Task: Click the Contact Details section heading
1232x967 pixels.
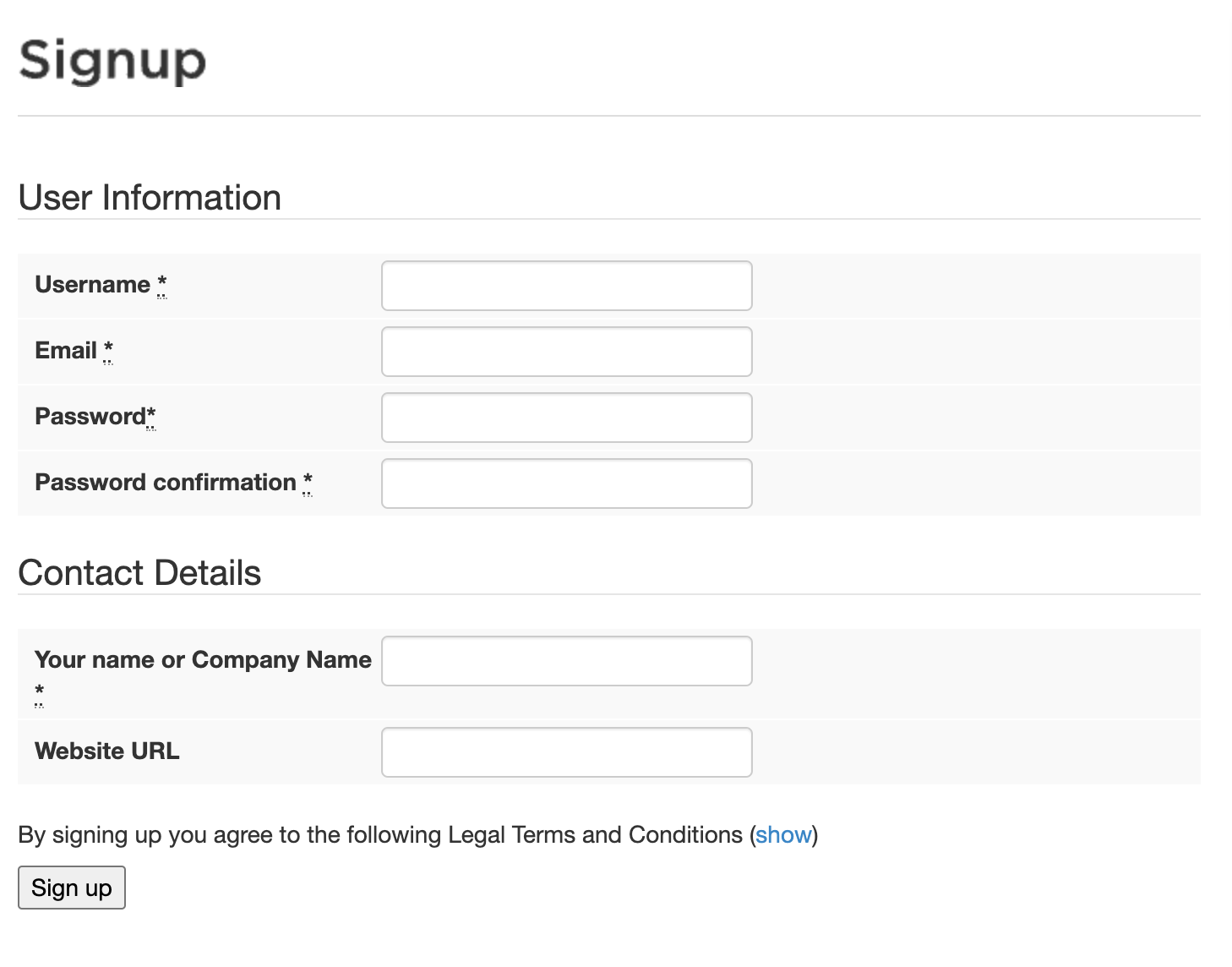Action: (140, 573)
